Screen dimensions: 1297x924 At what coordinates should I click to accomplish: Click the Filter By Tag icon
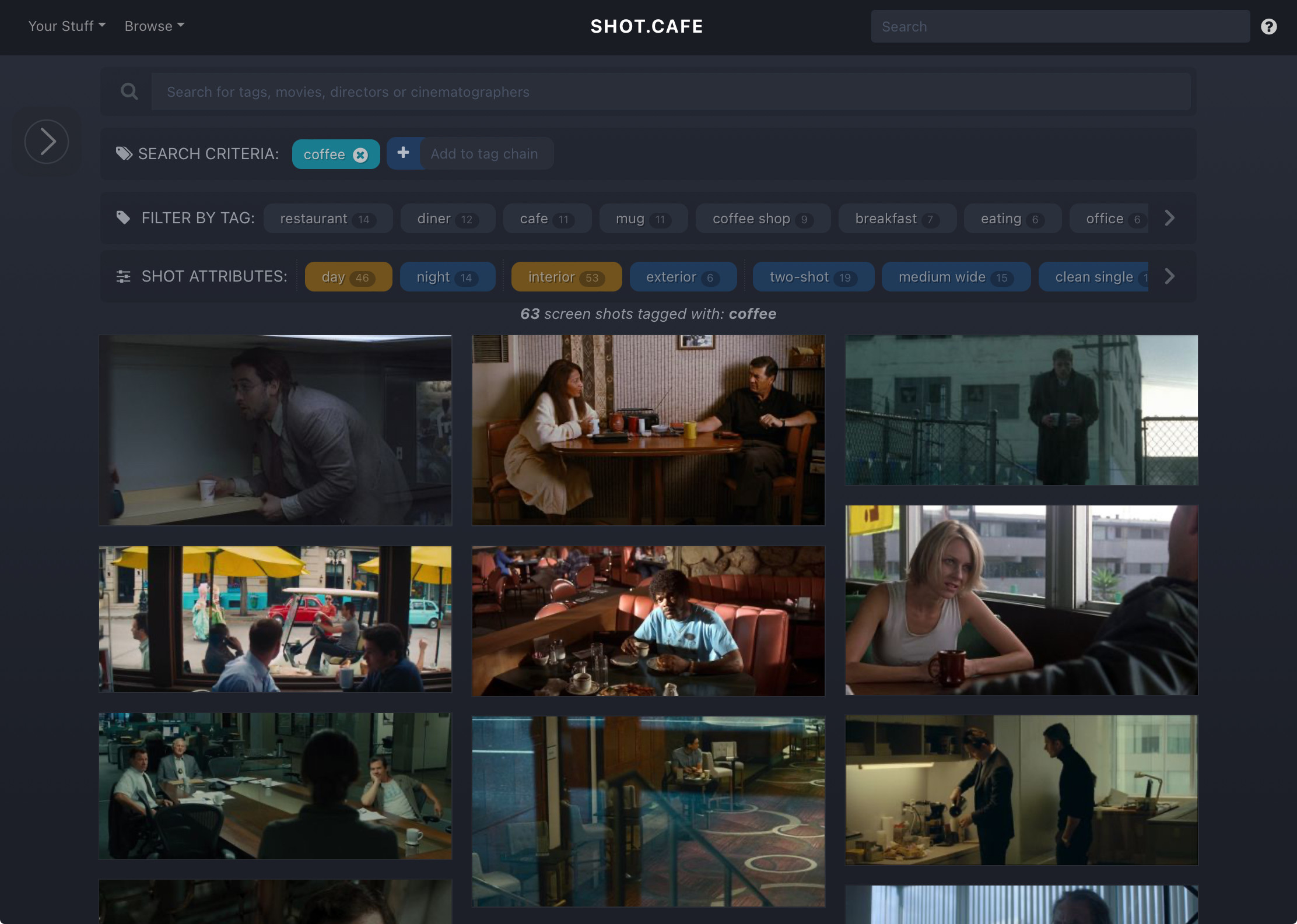coord(123,218)
